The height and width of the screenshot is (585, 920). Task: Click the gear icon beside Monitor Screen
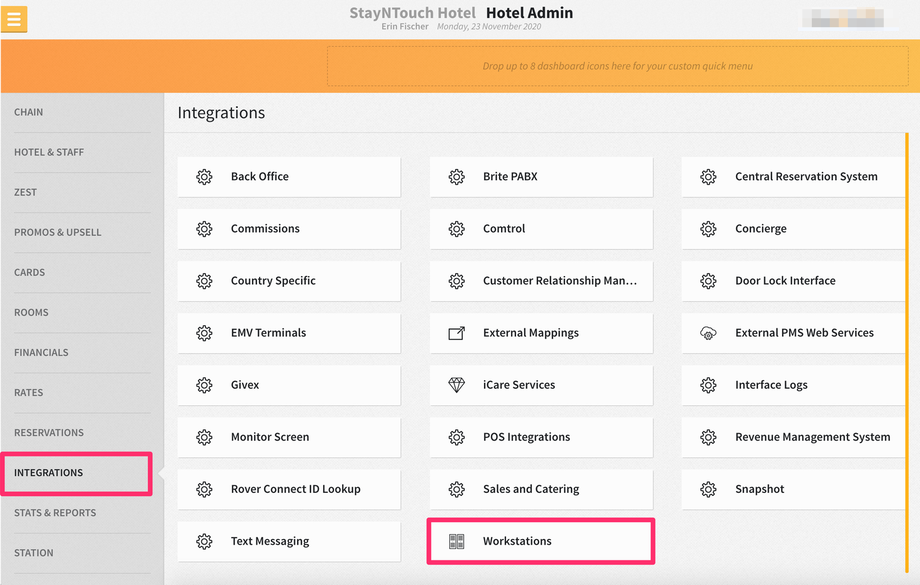(x=204, y=437)
